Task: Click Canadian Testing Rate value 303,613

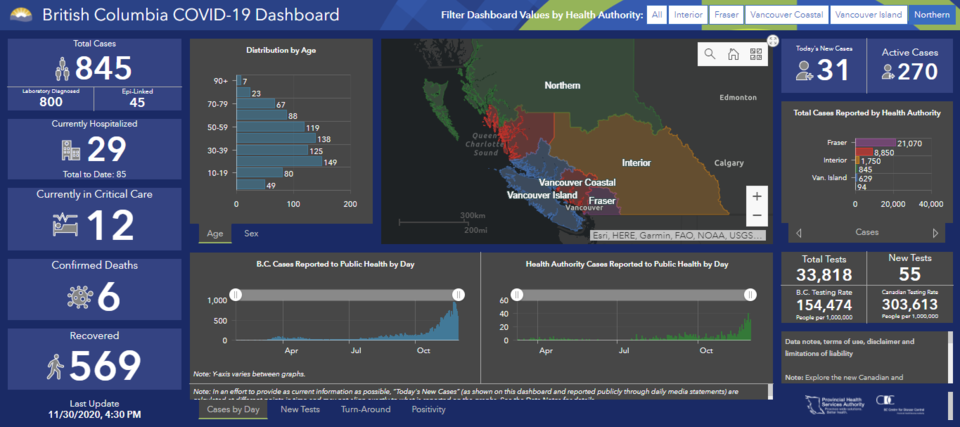Action: [910, 305]
